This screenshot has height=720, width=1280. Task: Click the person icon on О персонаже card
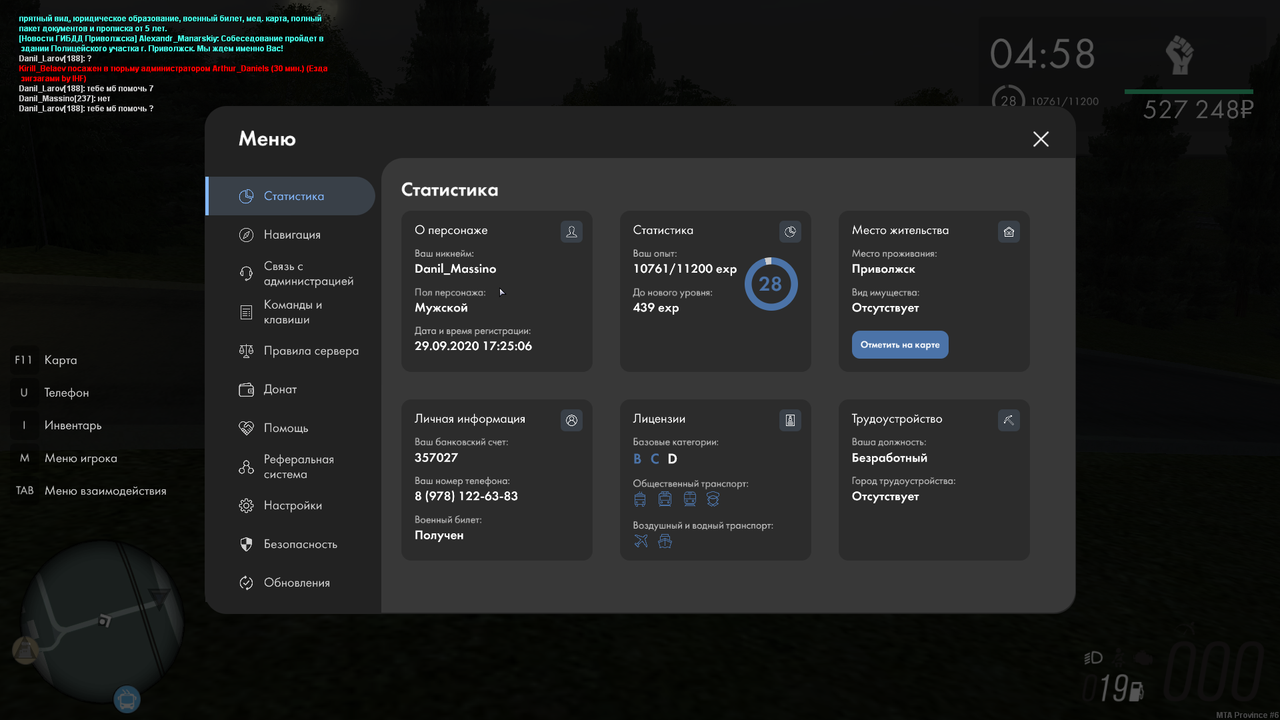coord(572,232)
